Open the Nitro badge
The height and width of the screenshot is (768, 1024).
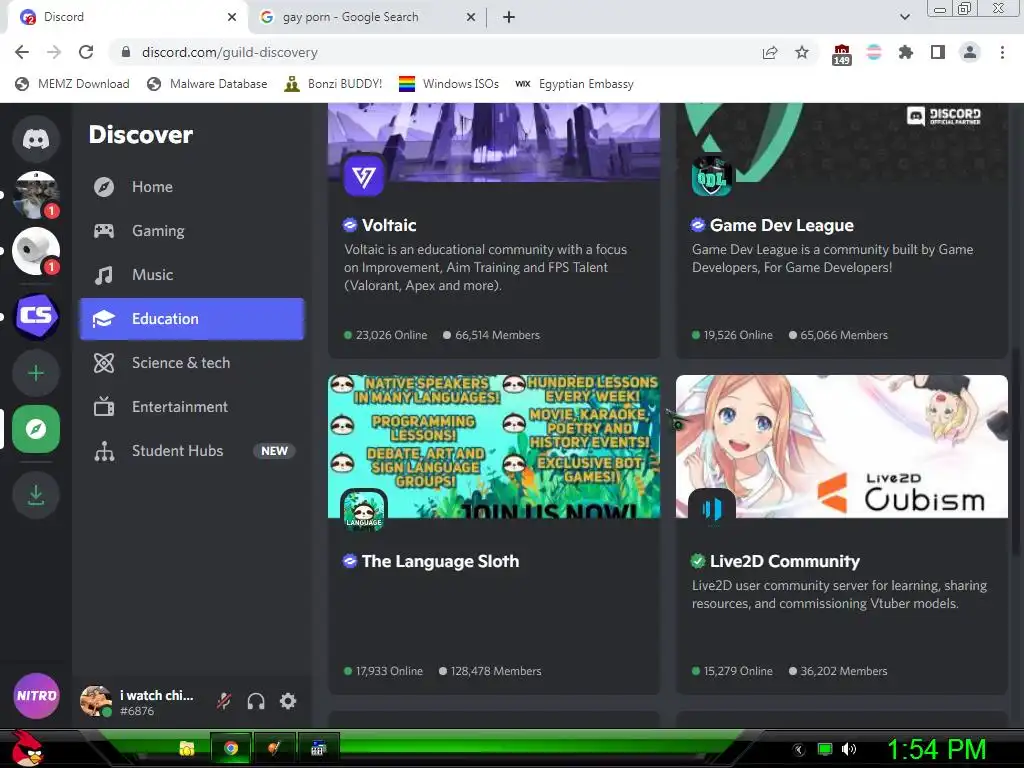[x=37, y=696]
